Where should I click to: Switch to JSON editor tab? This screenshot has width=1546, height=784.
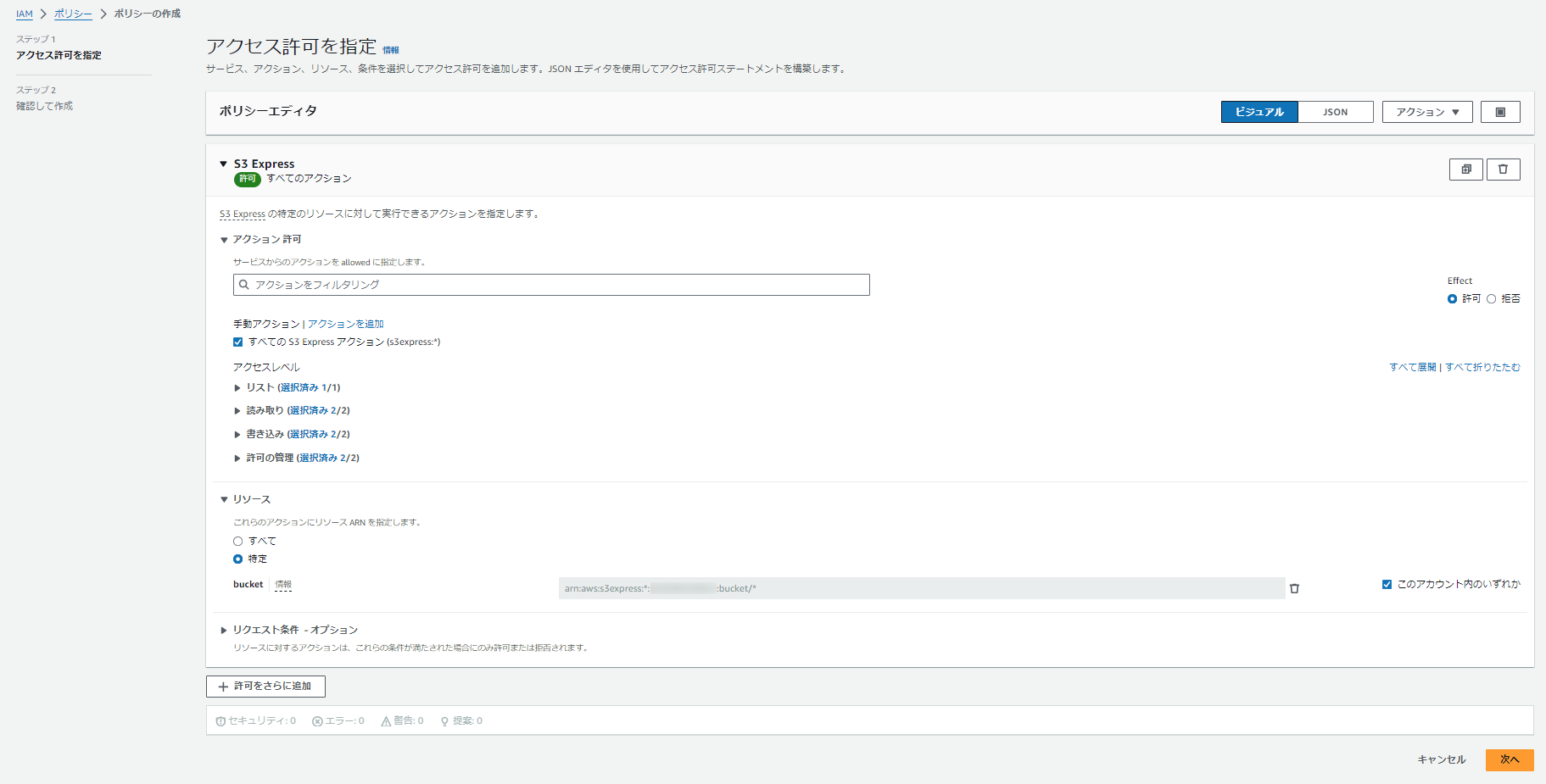click(x=1336, y=112)
